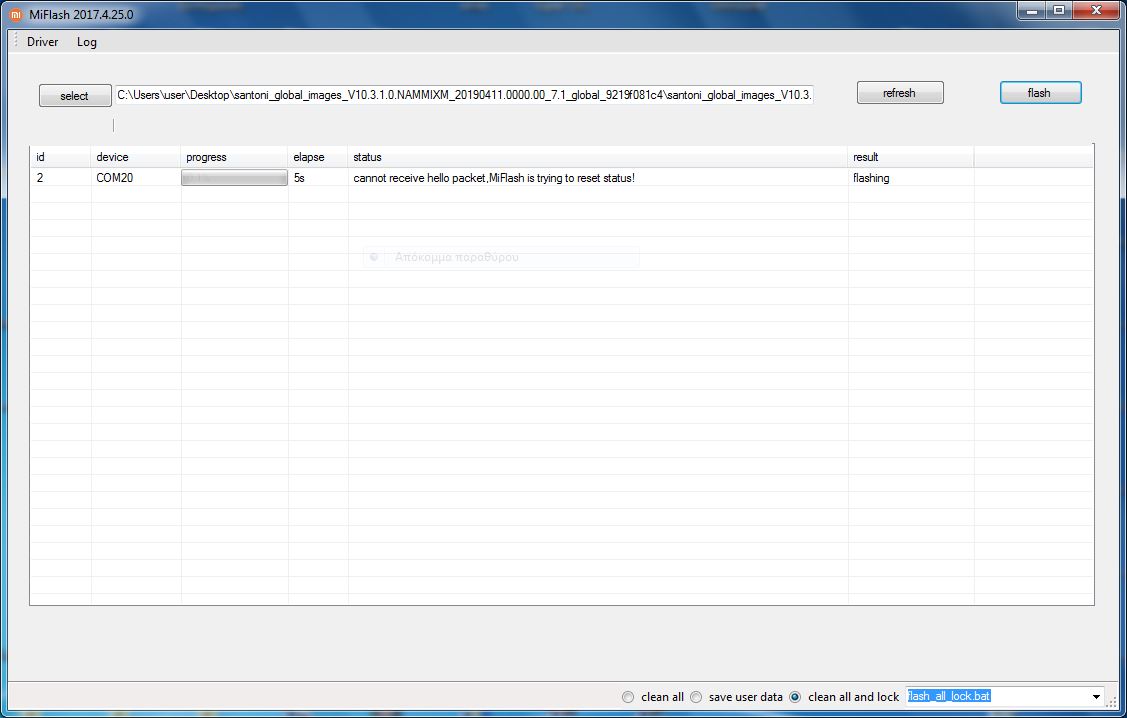Click the toolbar grip handle beside Driver
This screenshot has width=1127, height=718.
click(x=16, y=41)
